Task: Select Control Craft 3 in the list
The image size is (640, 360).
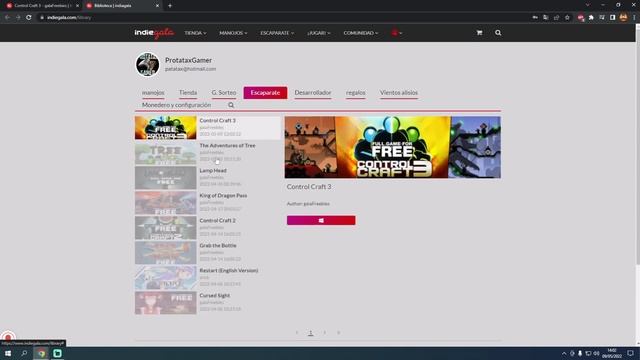Action: (x=208, y=128)
